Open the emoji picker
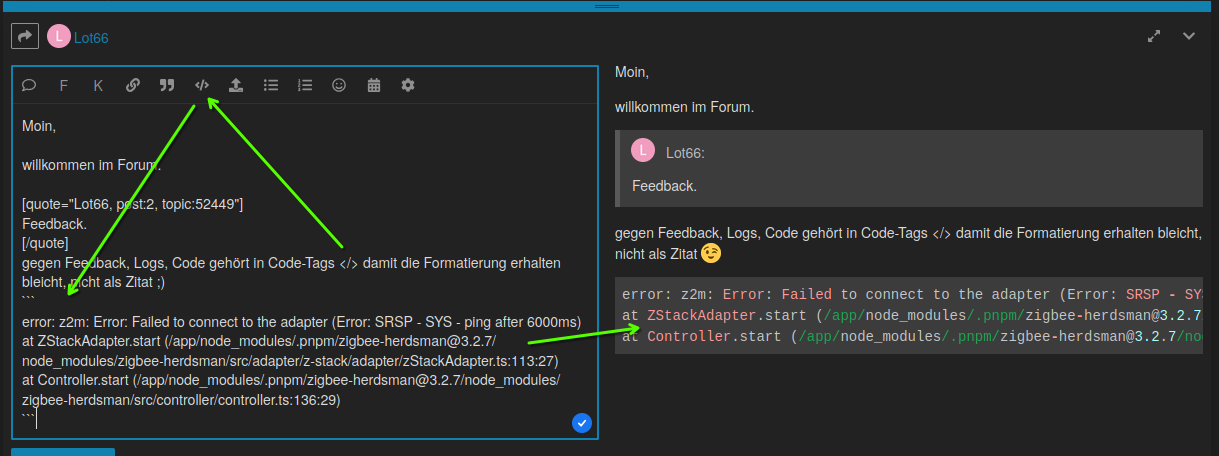 (339, 85)
